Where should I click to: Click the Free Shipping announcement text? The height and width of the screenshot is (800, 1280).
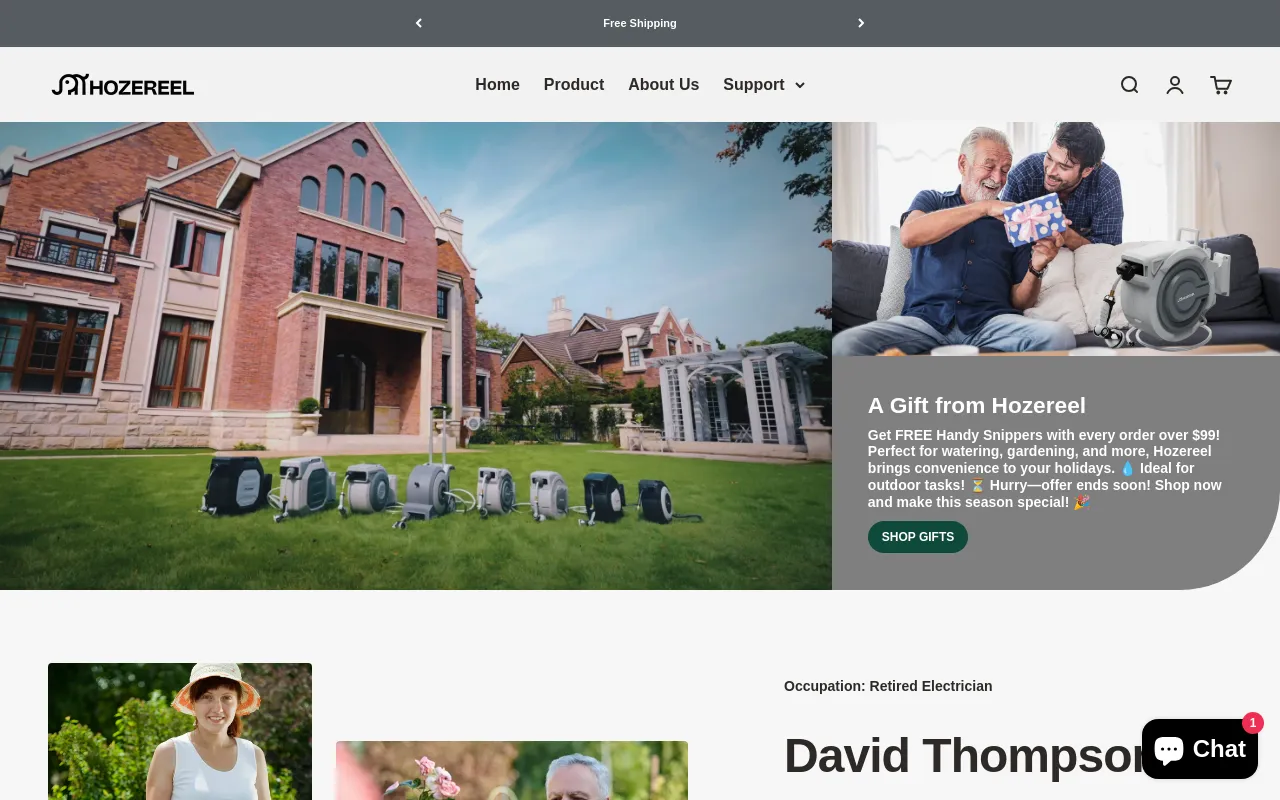click(x=639, y=23)
